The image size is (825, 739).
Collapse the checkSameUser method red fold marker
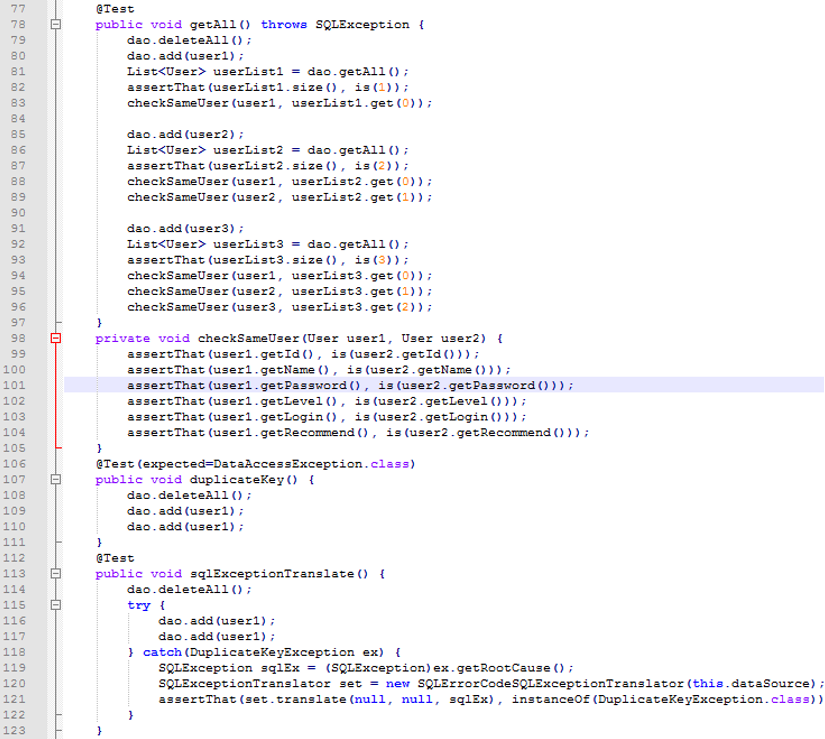(56, 338)
